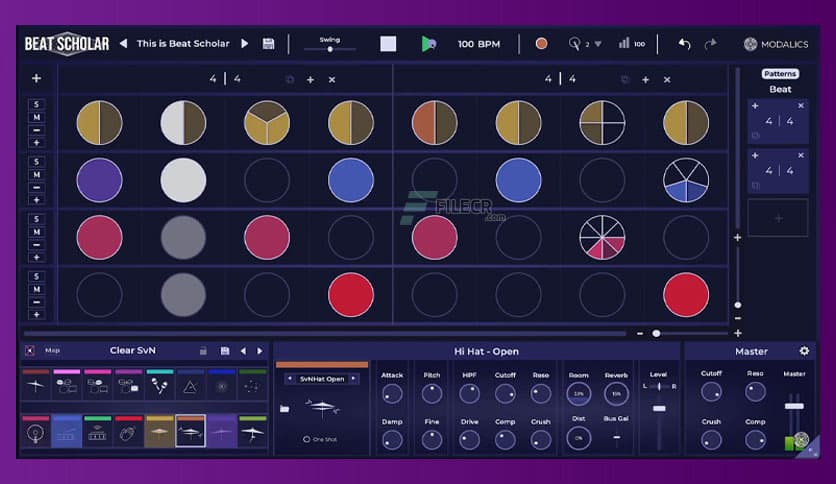The image size is (836, 484).
Task: Click the Attack knob
Action: click(392, 394)
